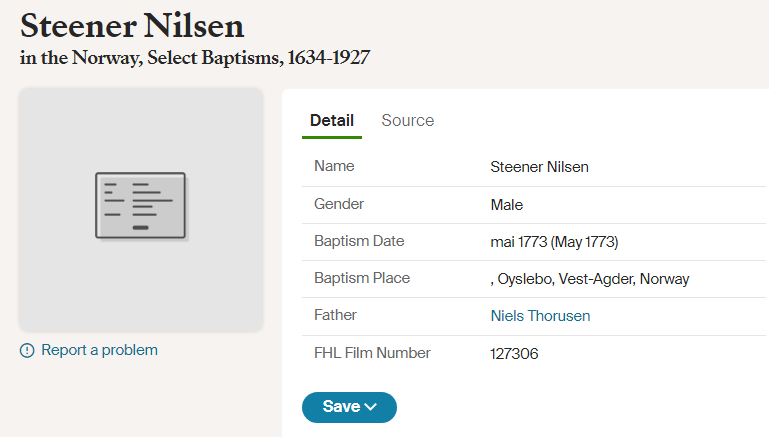Viewport: 769px width, 437px height.
Task: Click the Steener Nilsen page heading
Action: tap(132, 26)
